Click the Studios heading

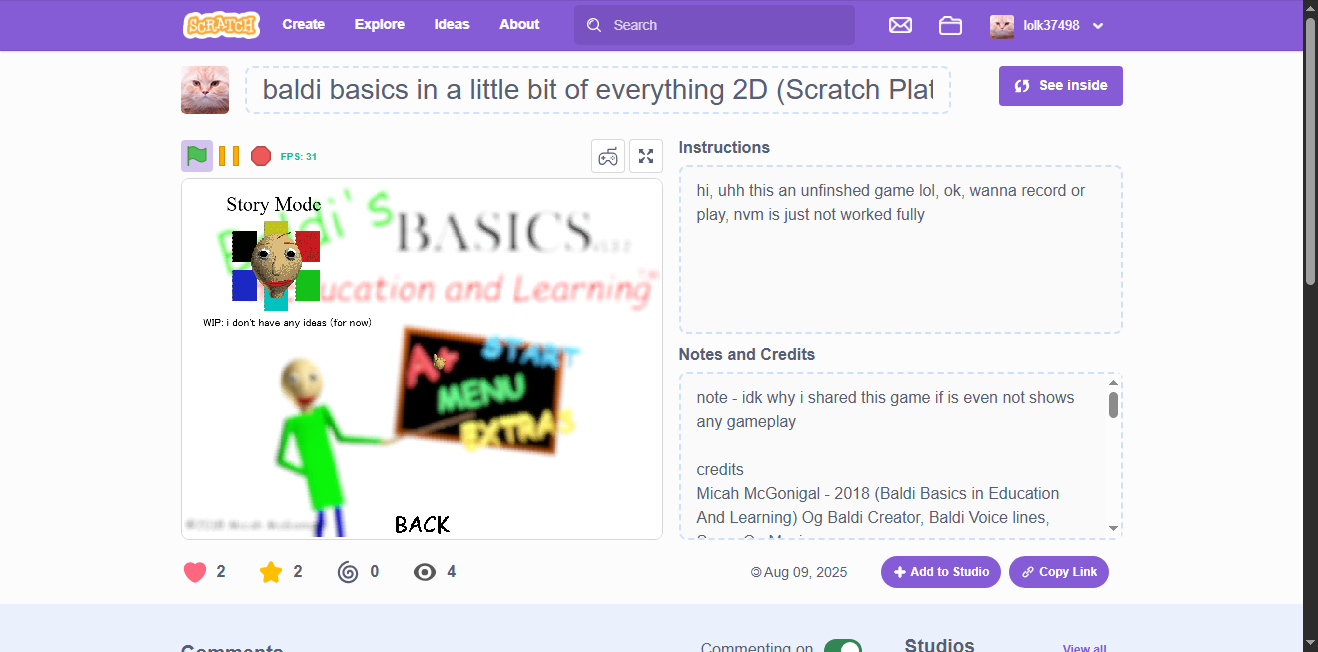tap(939, 645)
